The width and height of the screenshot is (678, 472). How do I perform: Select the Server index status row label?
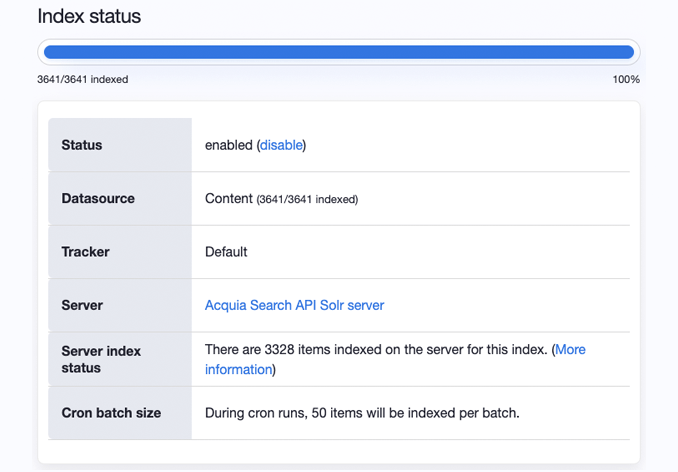pos(101,359)
